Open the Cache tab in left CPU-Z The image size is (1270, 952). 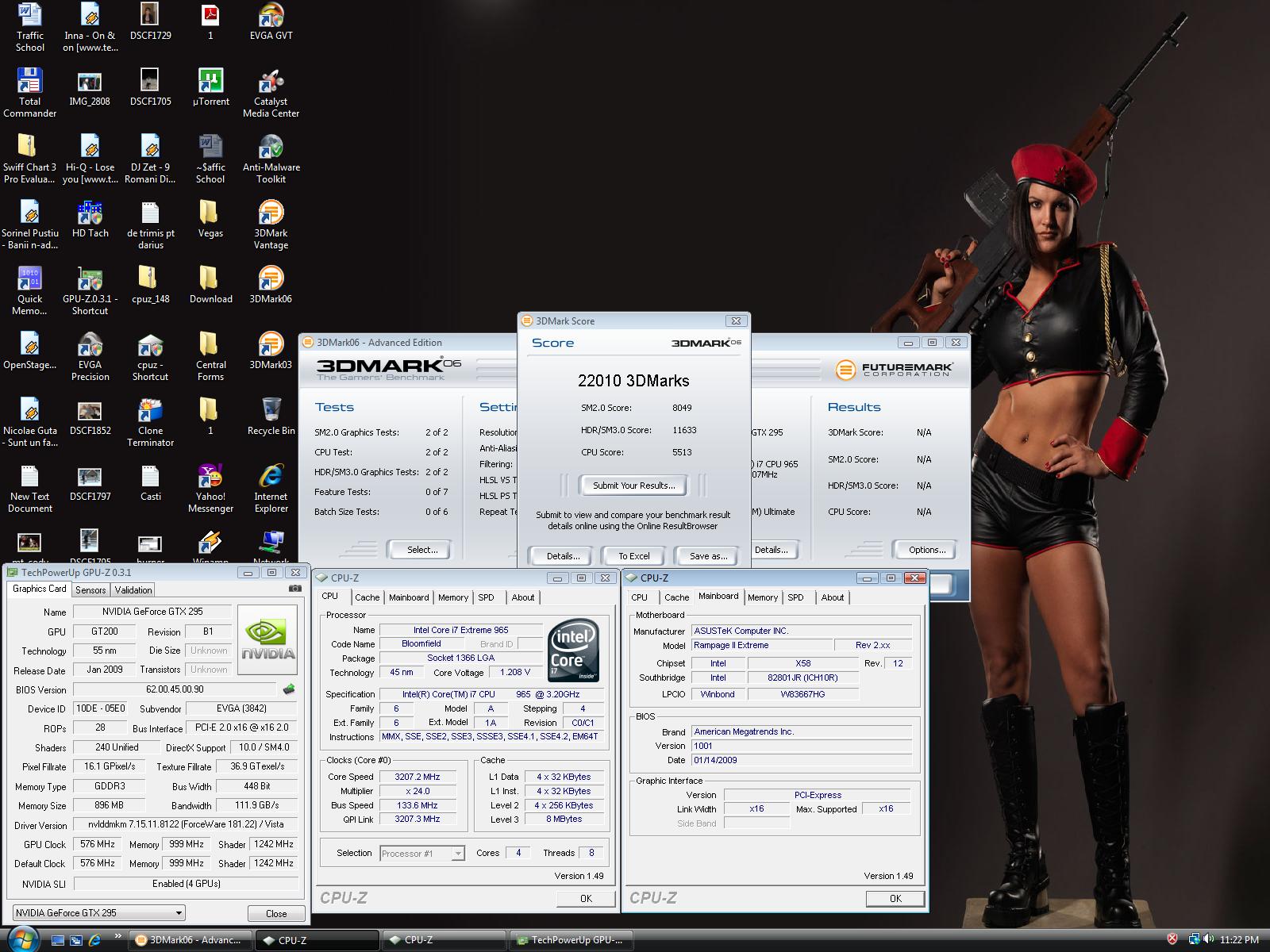367,597
